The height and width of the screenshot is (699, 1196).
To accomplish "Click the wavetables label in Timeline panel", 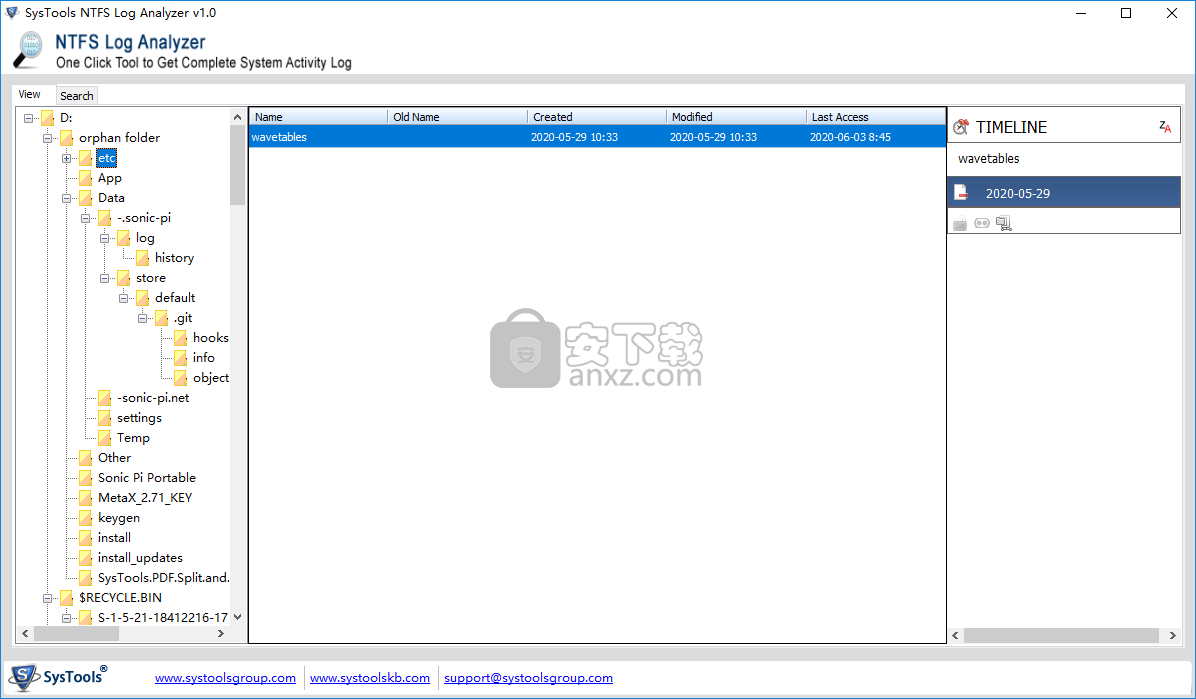I will [989, 159].
